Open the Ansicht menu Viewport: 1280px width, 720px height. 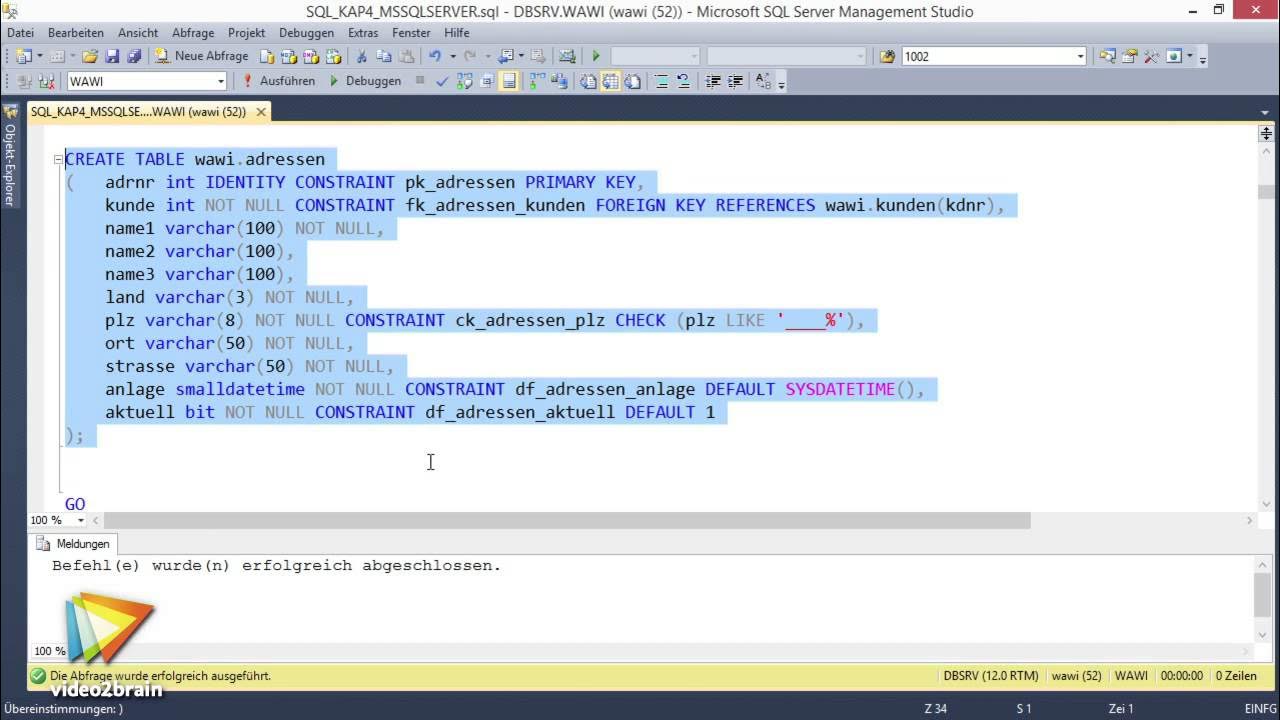coord(138,33)
